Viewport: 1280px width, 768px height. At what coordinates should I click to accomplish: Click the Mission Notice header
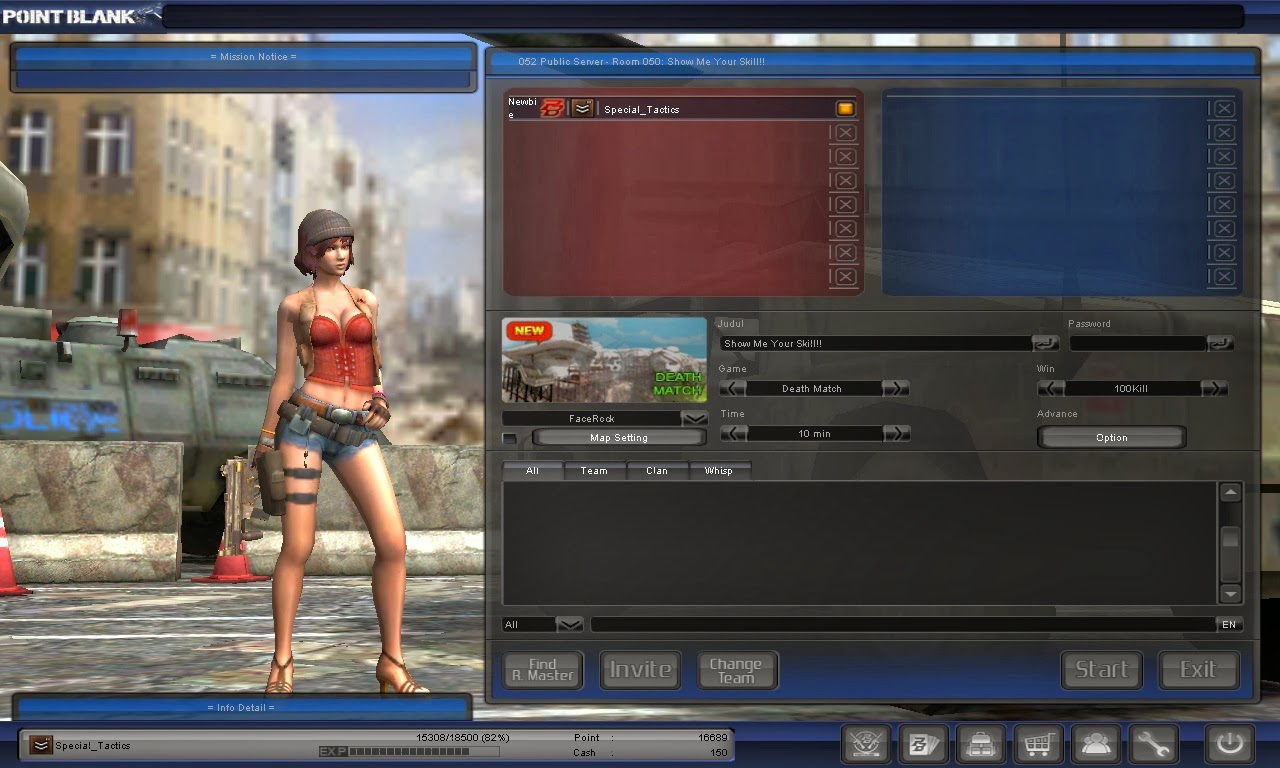tap(242, 57)
